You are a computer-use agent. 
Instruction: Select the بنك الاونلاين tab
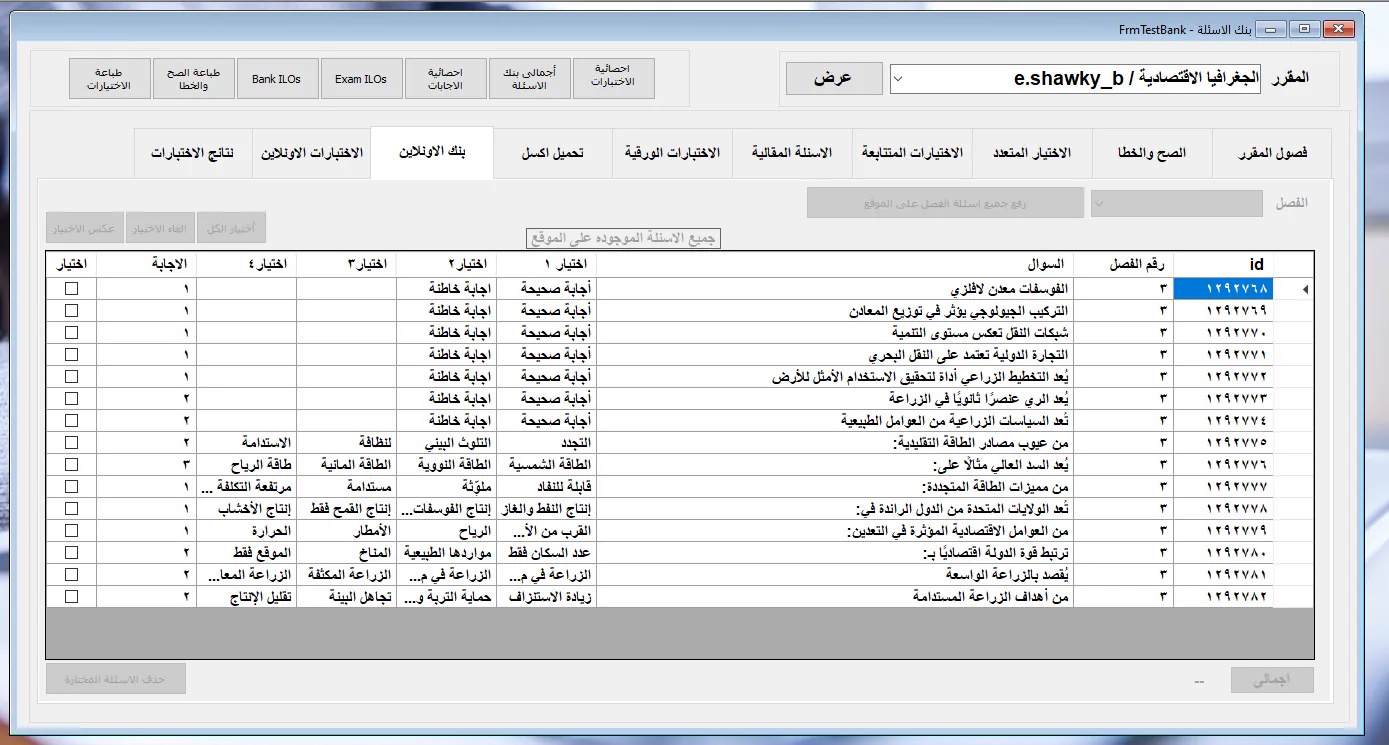(432, 152)
